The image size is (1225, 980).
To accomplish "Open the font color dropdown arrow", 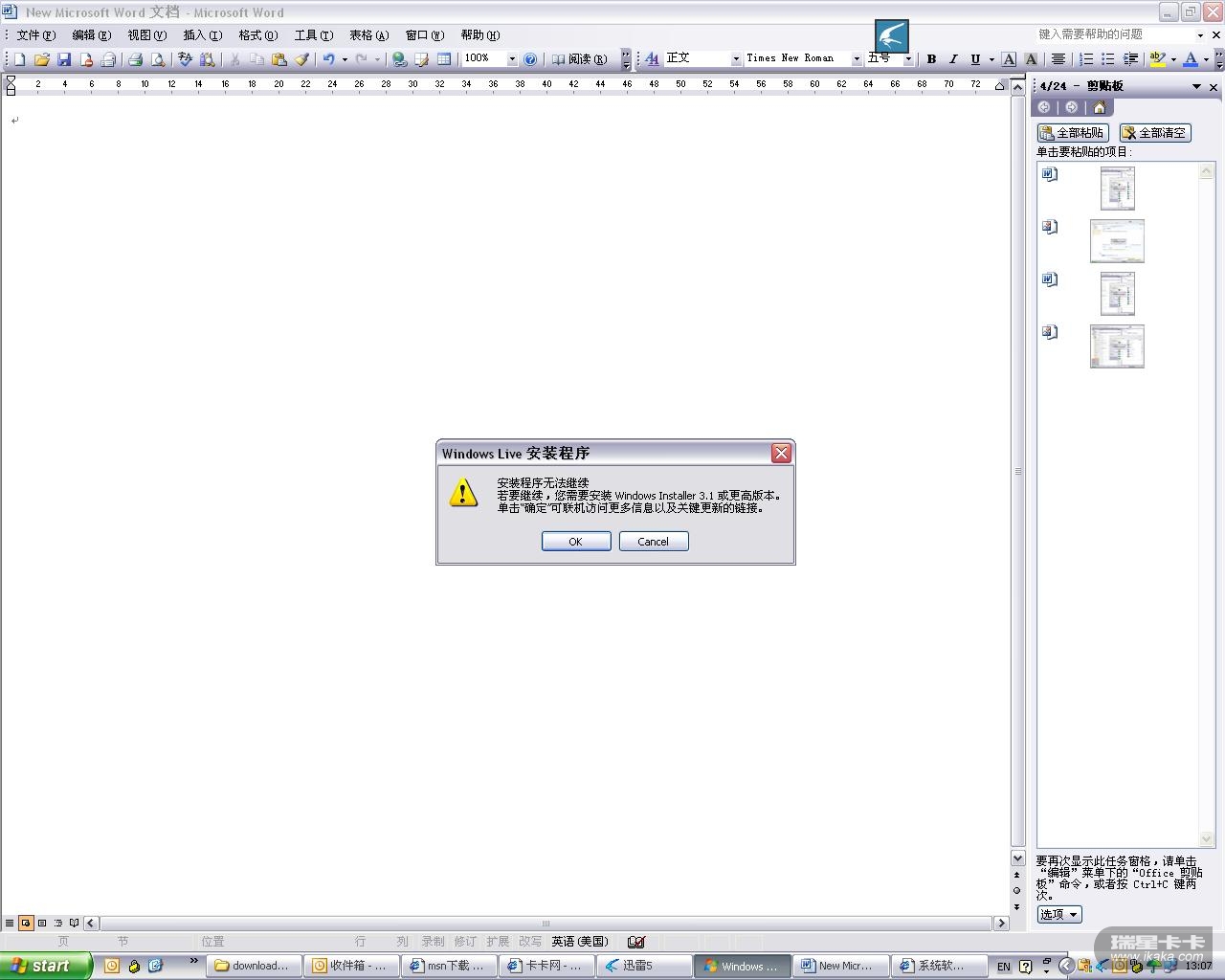I will tap(1206, 59).
